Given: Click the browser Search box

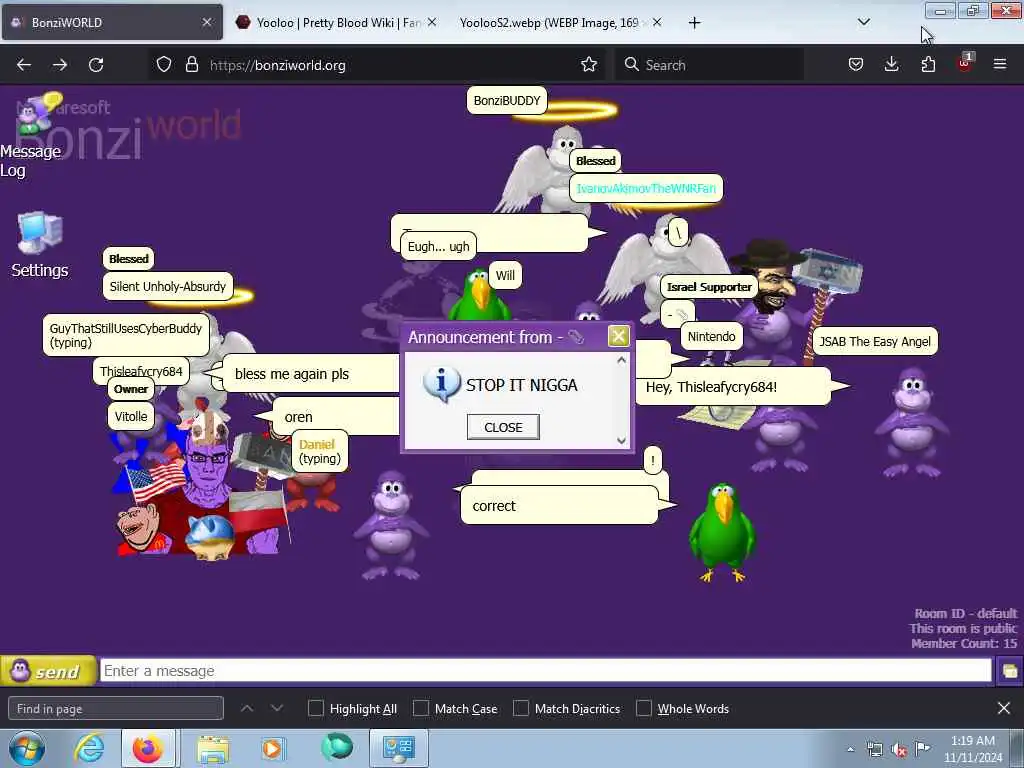Looking at the screenshot, I should (x=709, y=65).
